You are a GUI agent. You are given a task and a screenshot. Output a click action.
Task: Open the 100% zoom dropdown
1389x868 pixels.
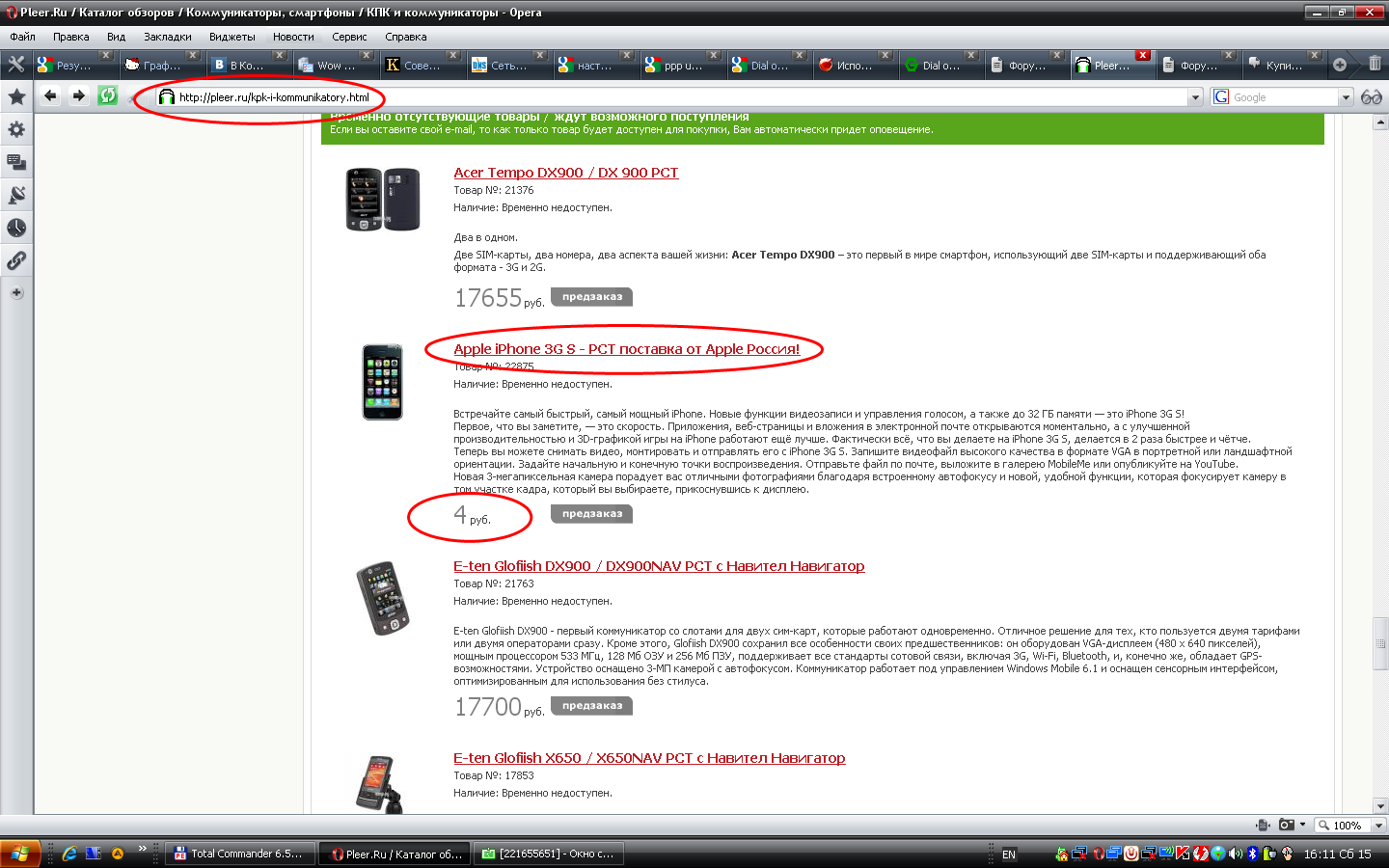pos(1378,826)
